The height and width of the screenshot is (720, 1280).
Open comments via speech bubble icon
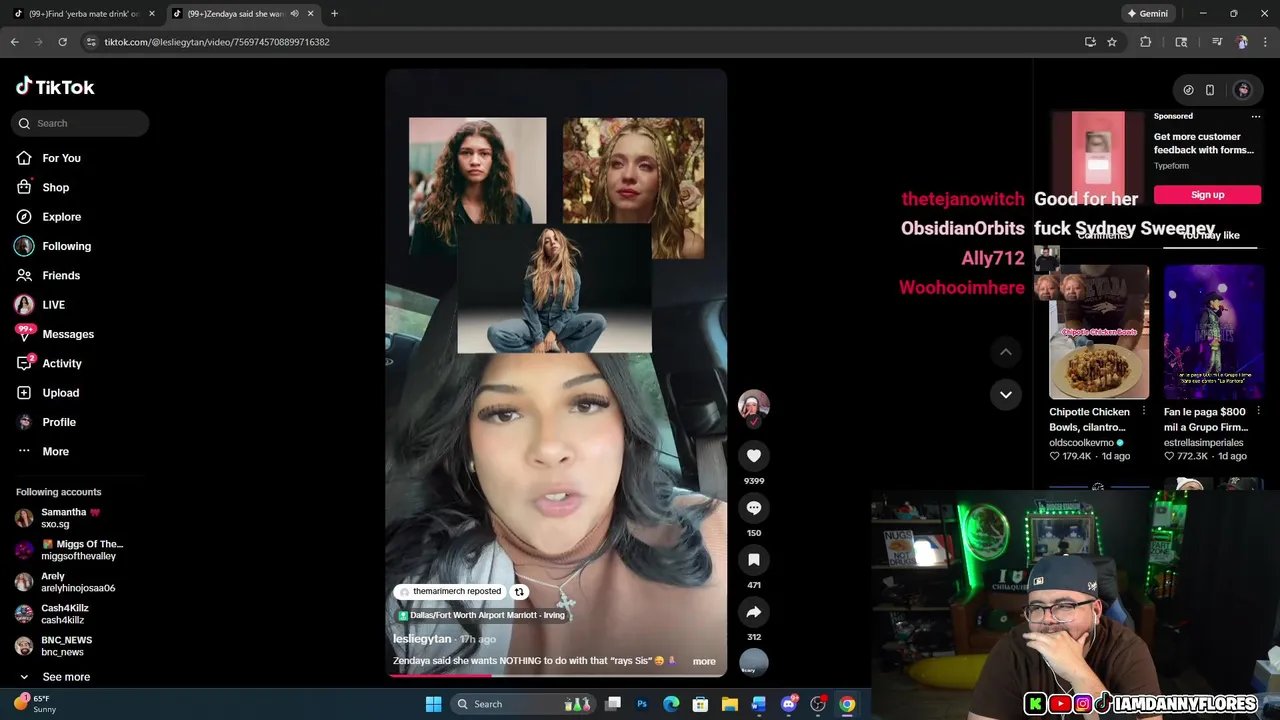(x=754, y=508)
